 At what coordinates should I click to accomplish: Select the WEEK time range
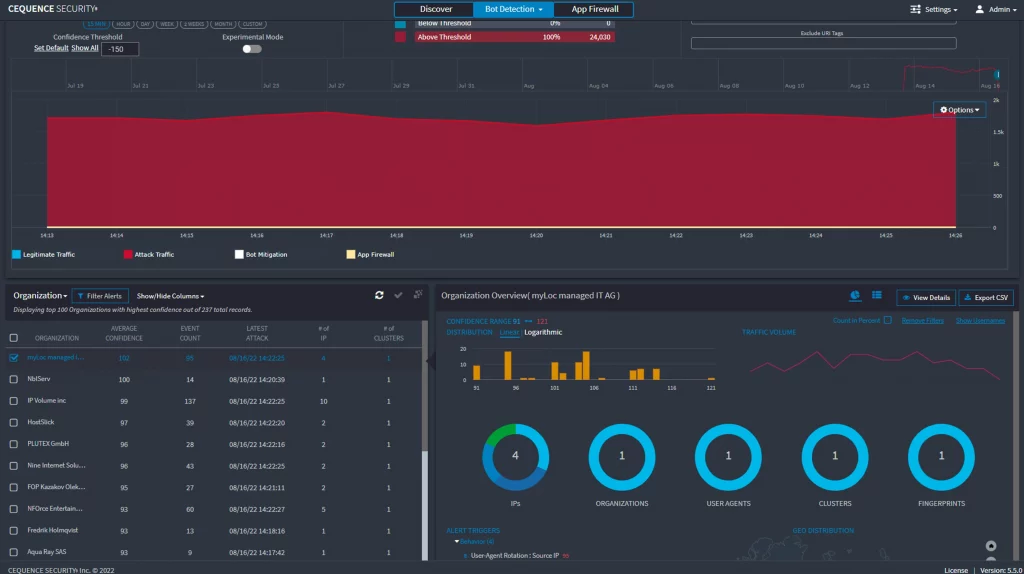(x=167, y=24)
